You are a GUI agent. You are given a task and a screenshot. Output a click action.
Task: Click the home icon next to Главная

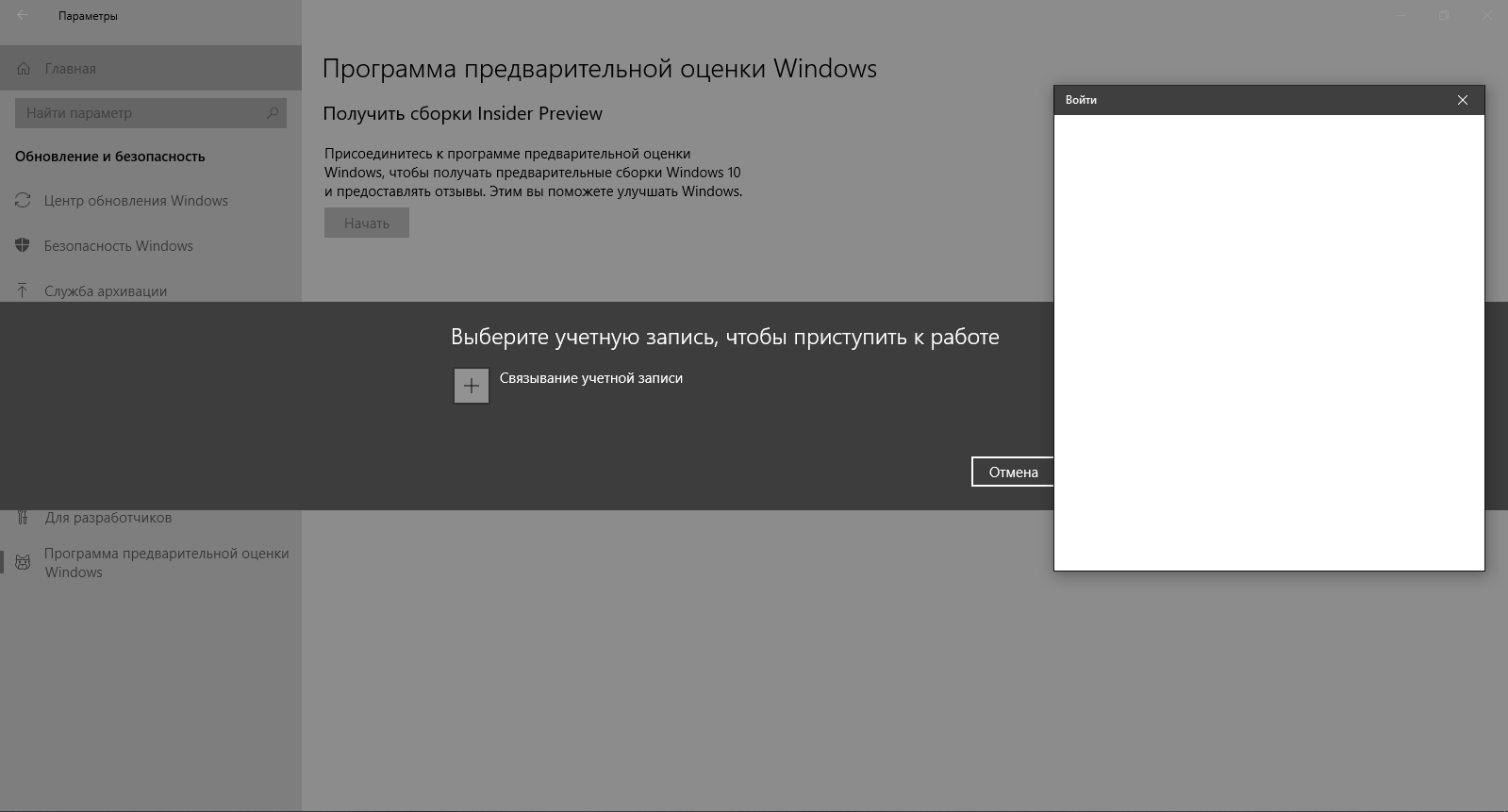coord(24,69)
